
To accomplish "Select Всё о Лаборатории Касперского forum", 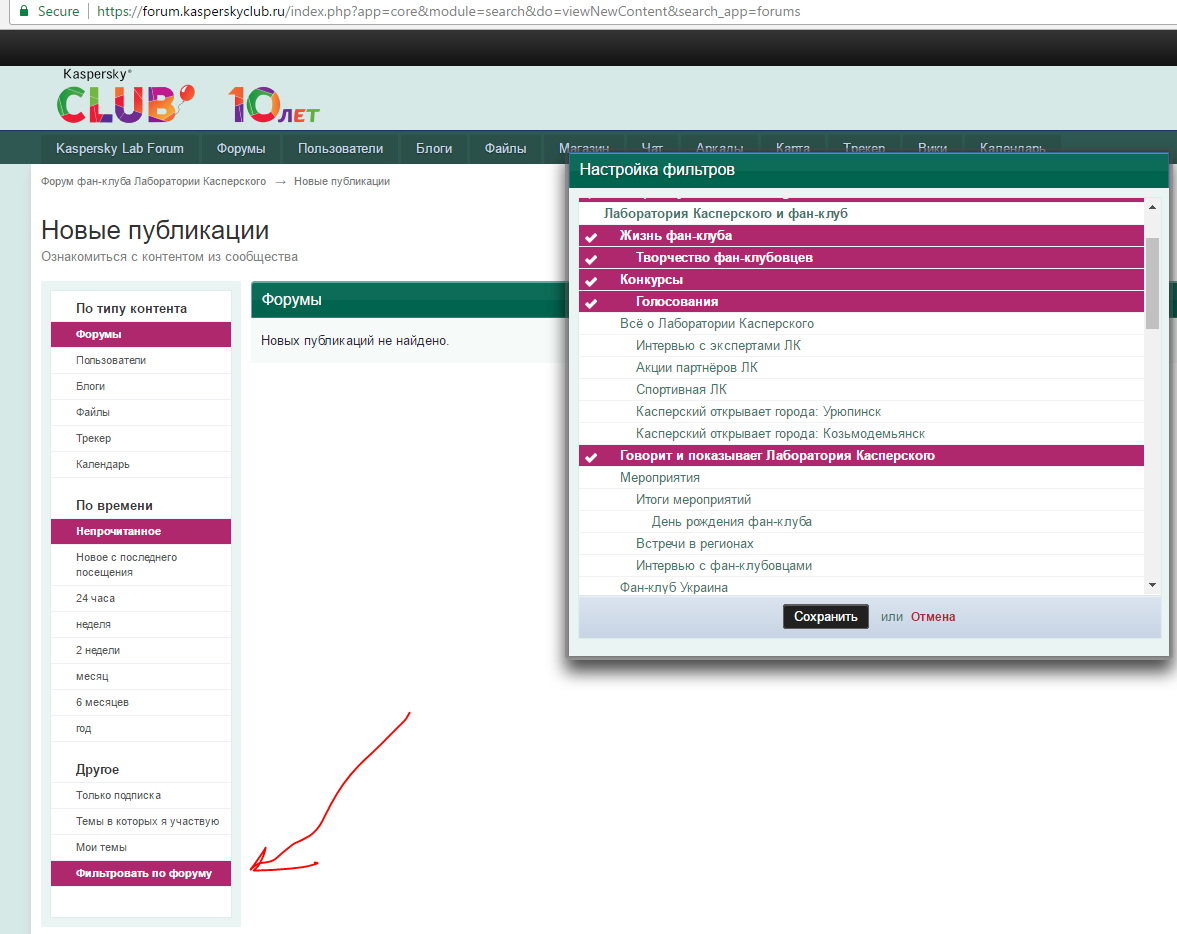I will pos(861,324).
